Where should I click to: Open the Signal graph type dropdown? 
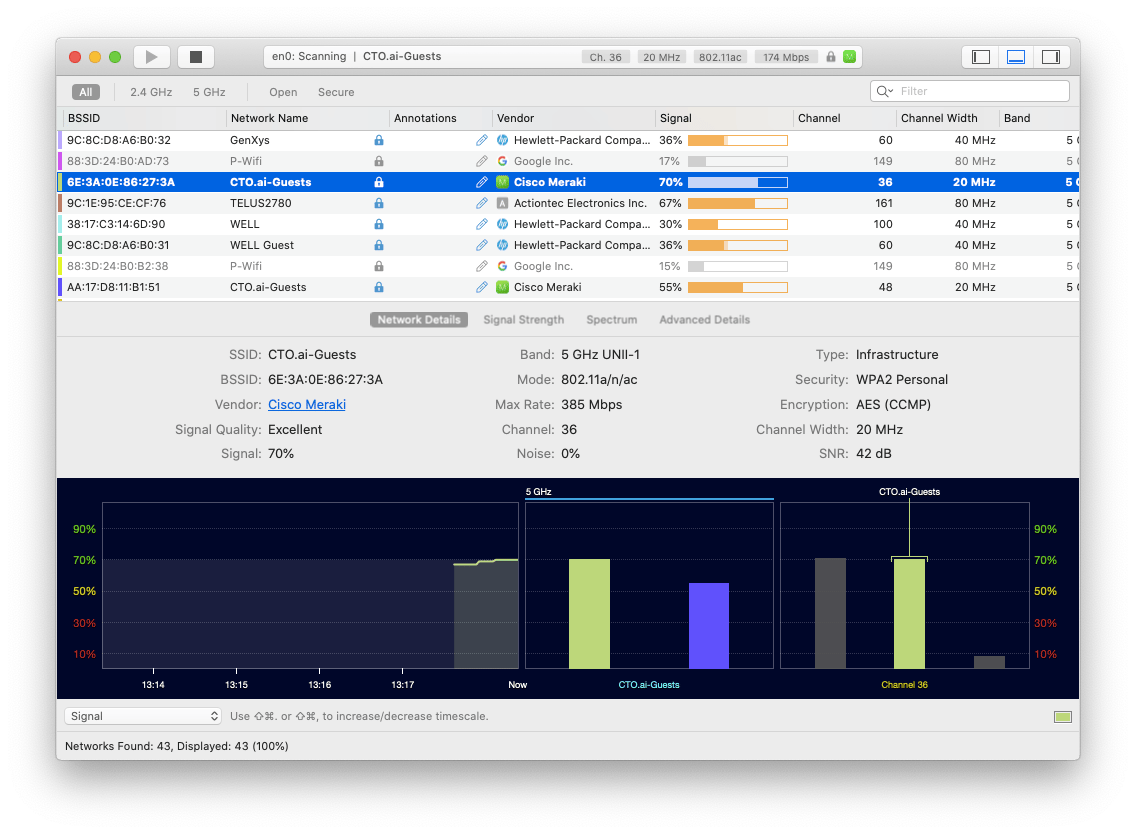[143, 716]
